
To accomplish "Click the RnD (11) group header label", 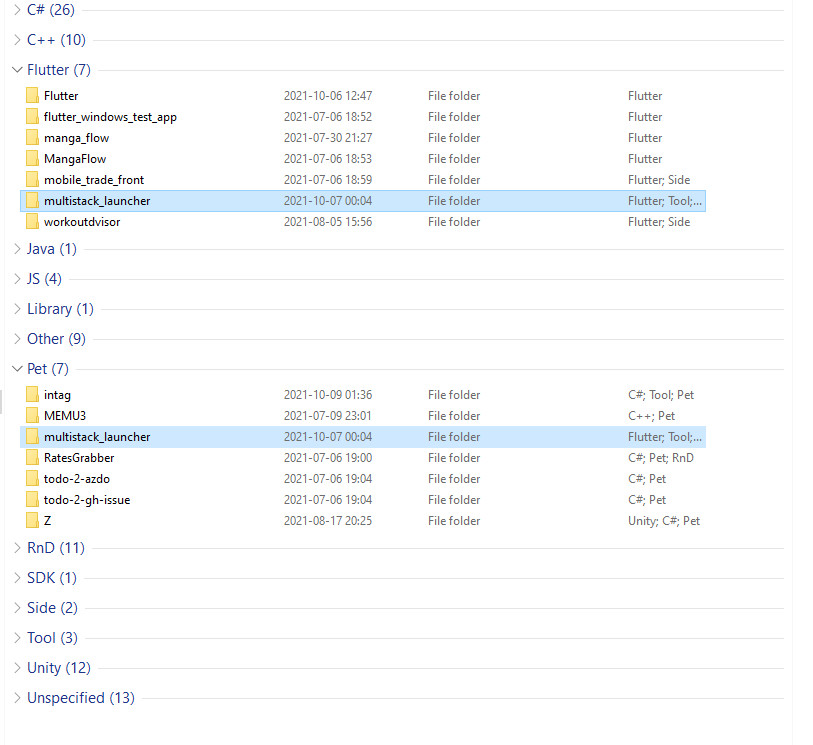I will point(56,548).
